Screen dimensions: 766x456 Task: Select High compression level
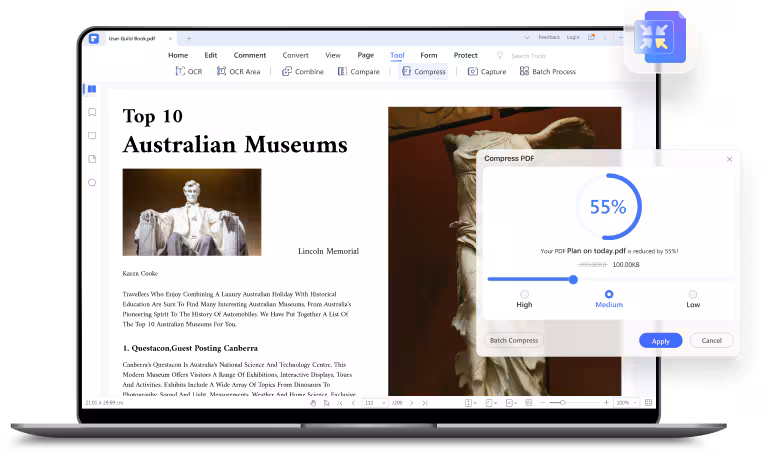(524, 294)
